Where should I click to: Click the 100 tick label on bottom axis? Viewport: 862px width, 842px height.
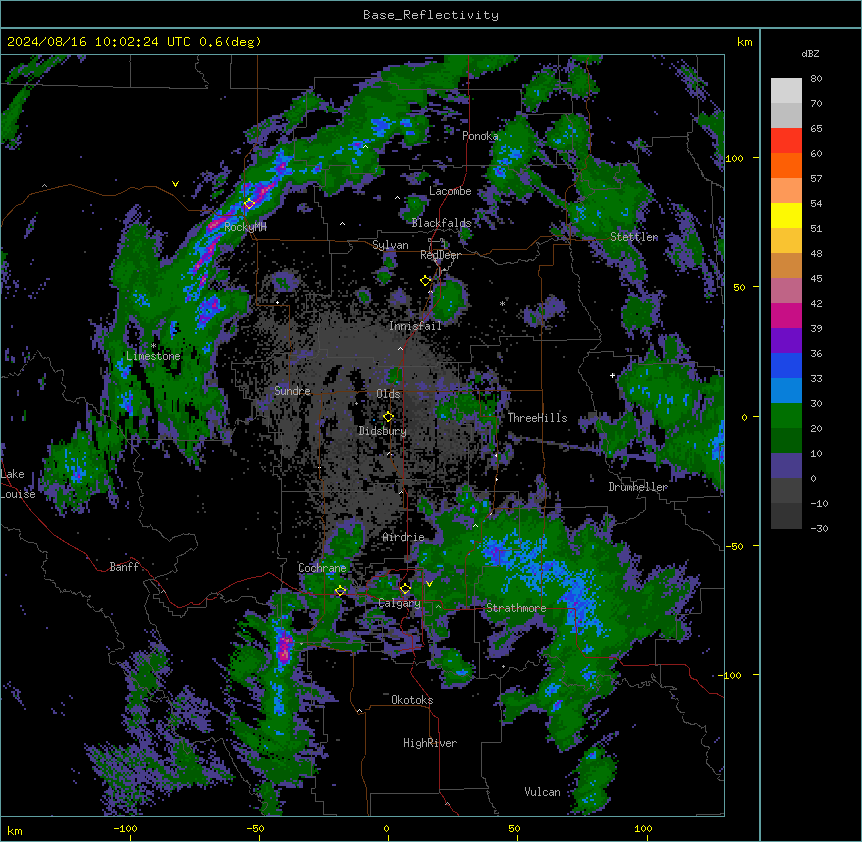click(x=643, y=828)
